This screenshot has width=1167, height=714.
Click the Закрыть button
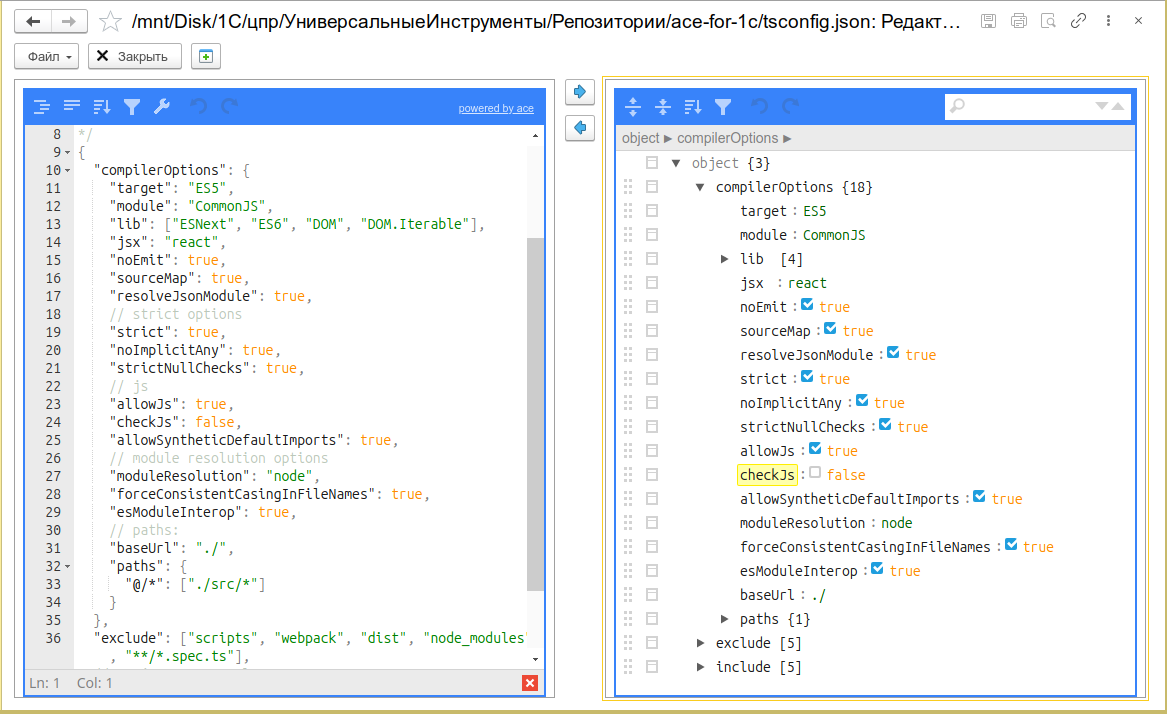coord(135,57)
